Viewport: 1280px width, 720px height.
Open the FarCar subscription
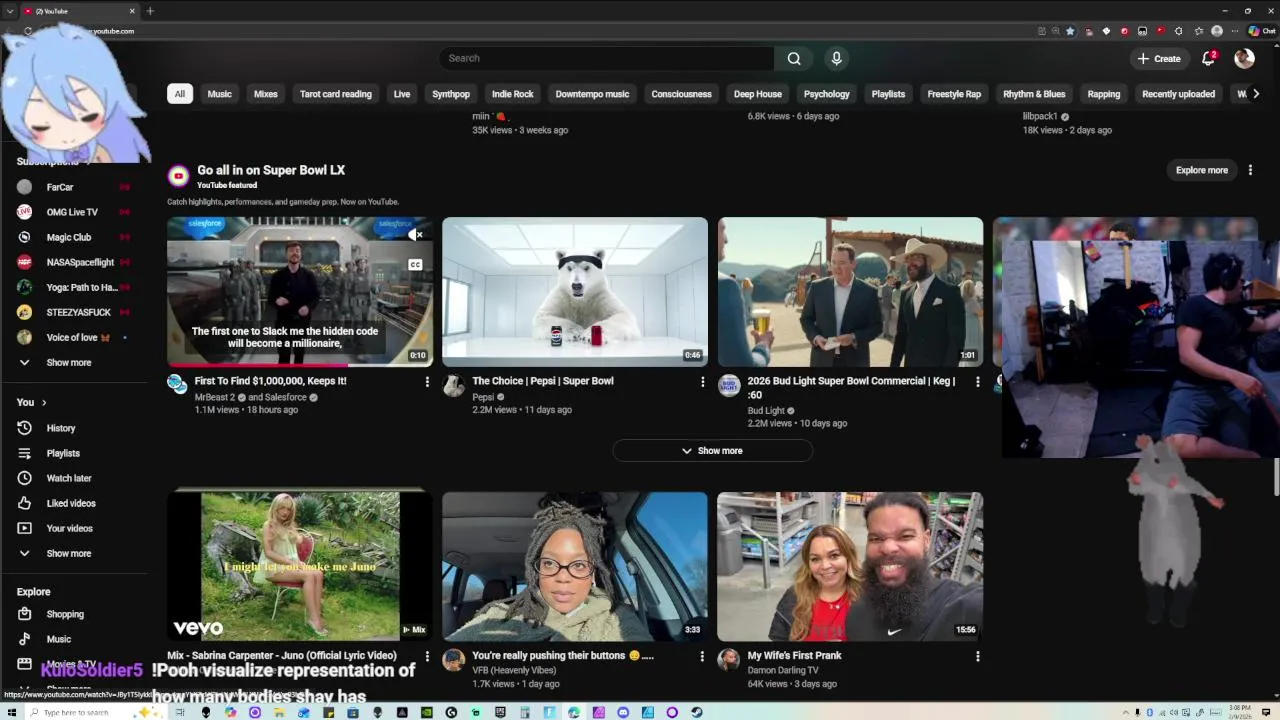[x=75, y=187]
